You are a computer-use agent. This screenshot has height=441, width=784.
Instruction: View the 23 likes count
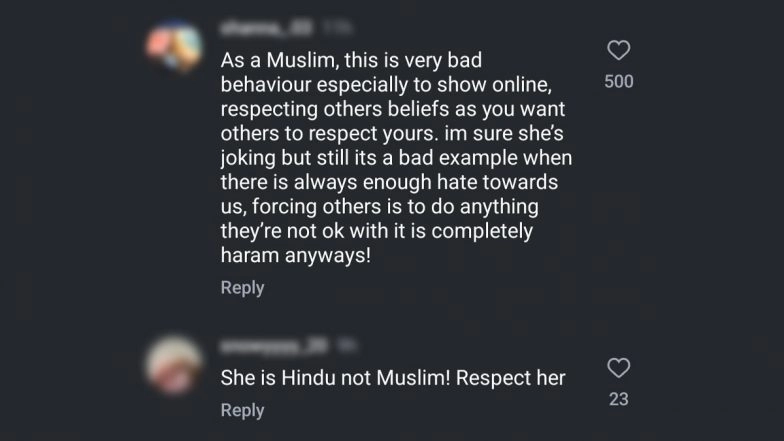[618, 399]
